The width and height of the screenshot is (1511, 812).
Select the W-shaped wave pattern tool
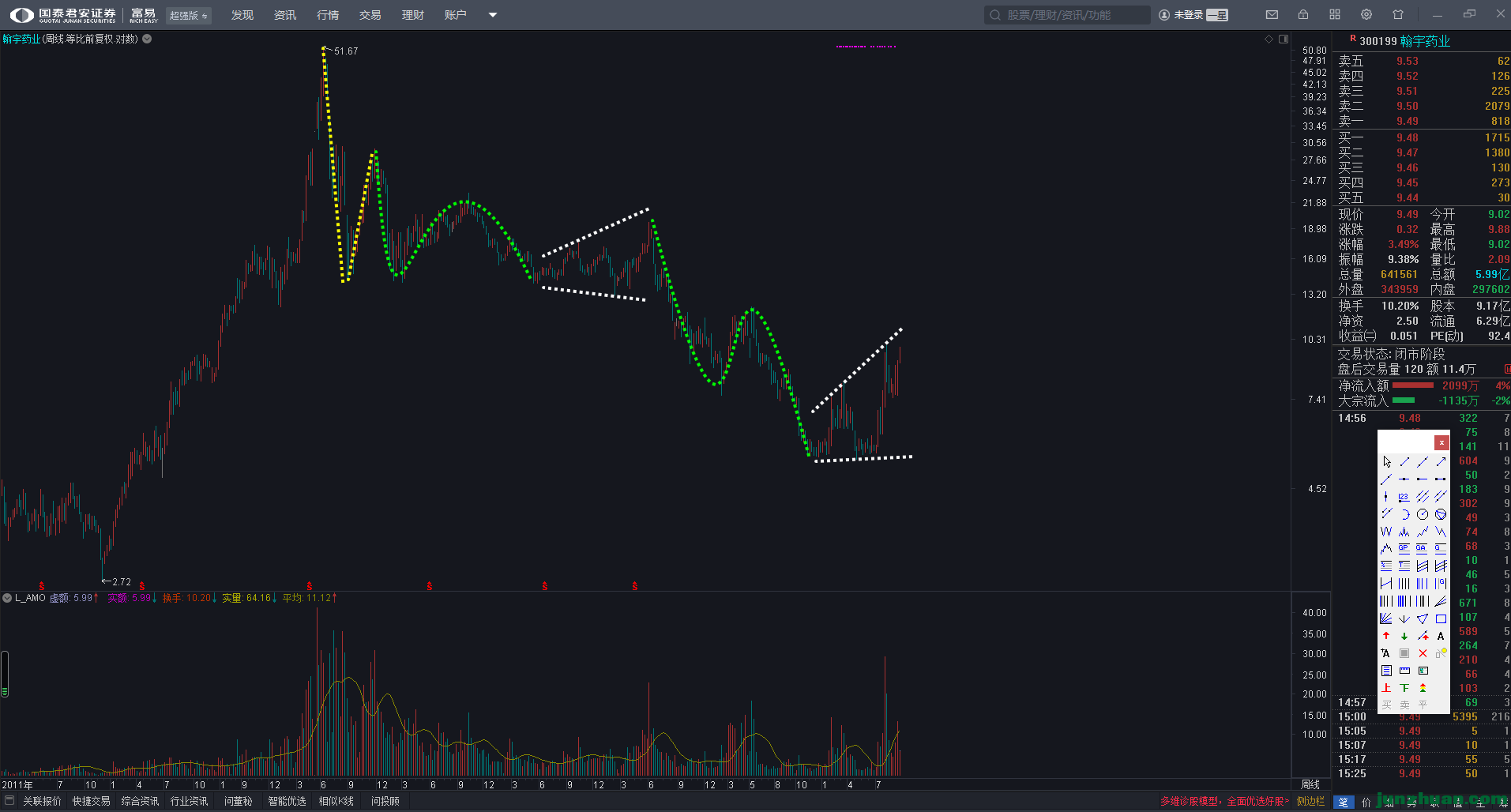[x=1386, y=532]
